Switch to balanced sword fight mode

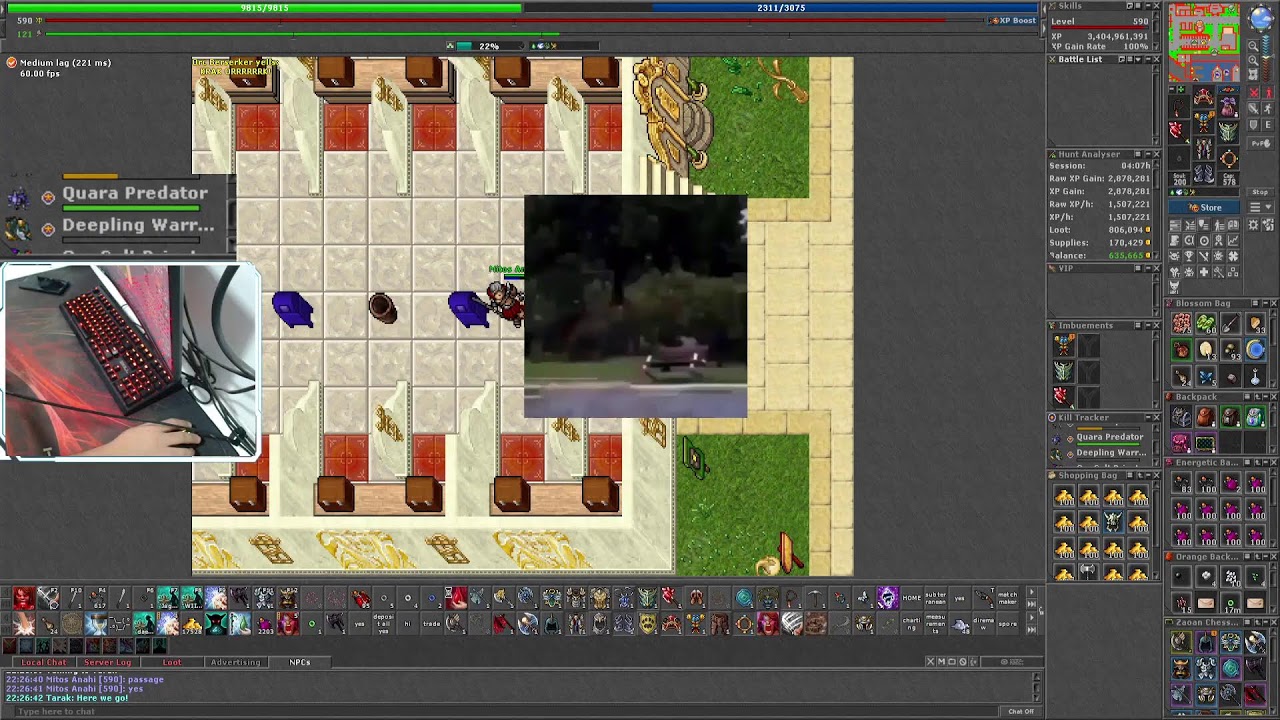(x=1253, y=109)
